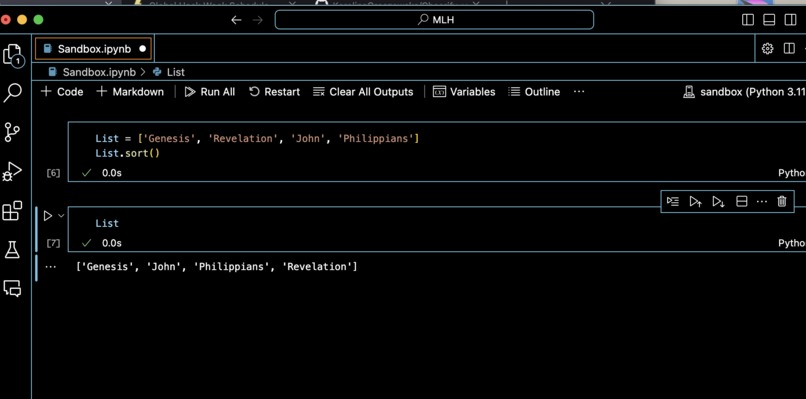806x399 pixels.
Task: Open cell toolbar more actions ellipsis
Action: [x=762, y=202]
